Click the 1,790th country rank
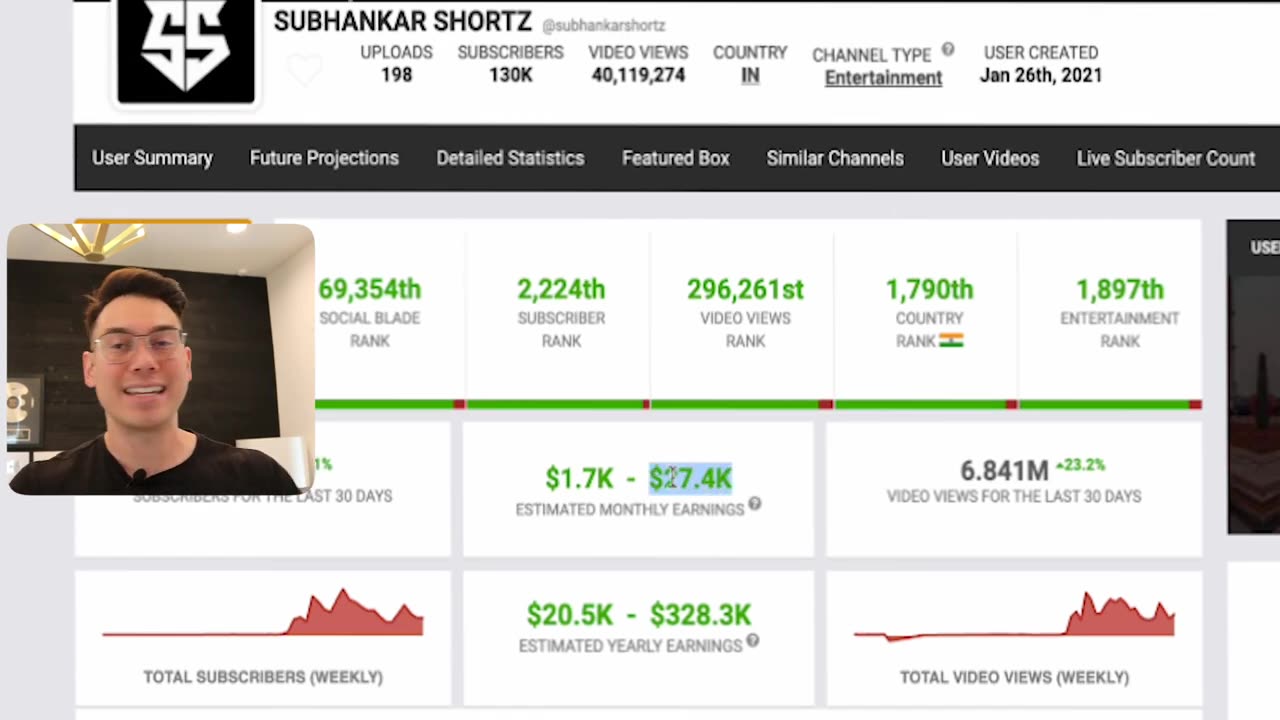The height and width of the screenshot is (720, 1280). (x=929, y=290)
